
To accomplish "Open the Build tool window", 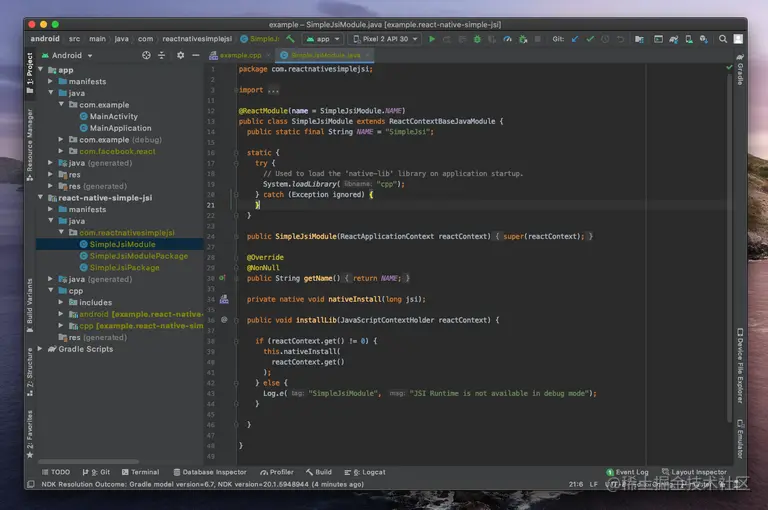I will (x=319, y=472).
